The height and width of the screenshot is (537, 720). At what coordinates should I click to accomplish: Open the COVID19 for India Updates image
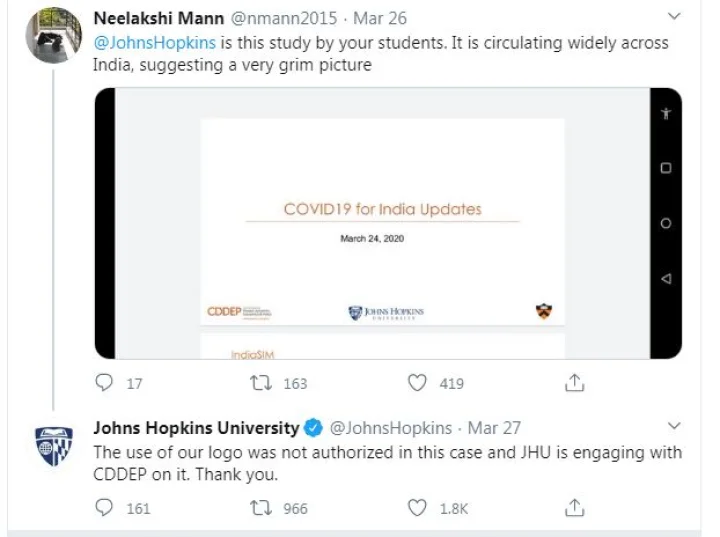click(x=387, y=223)
